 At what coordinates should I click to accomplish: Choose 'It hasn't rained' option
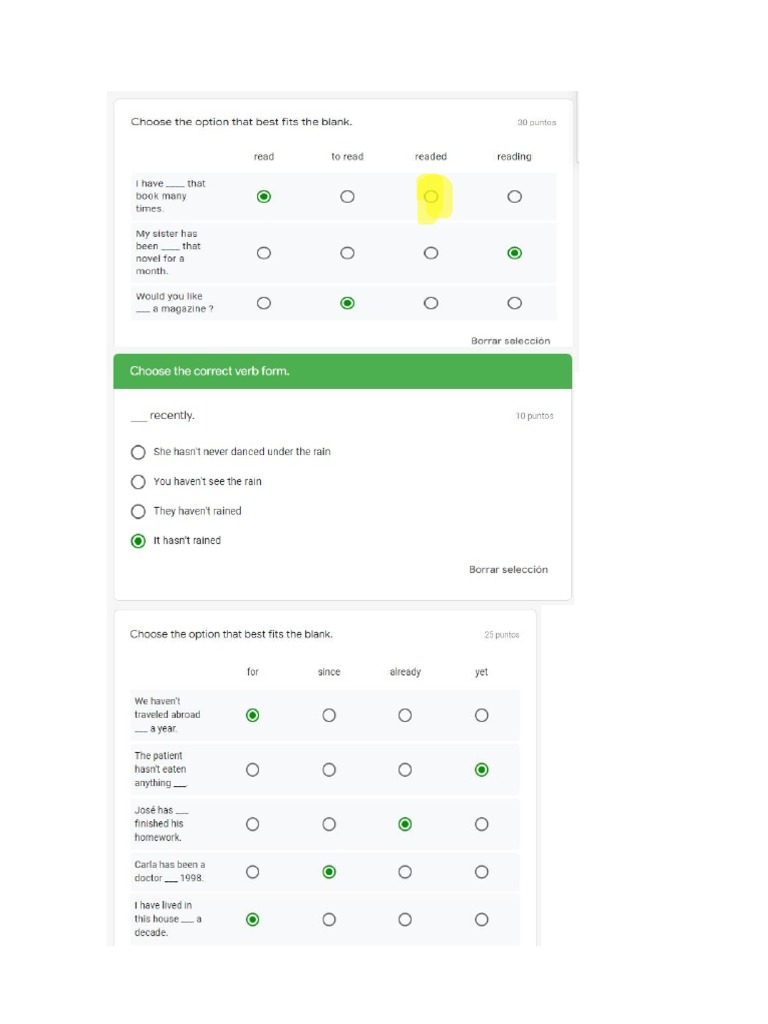click(x=139, y=541)
